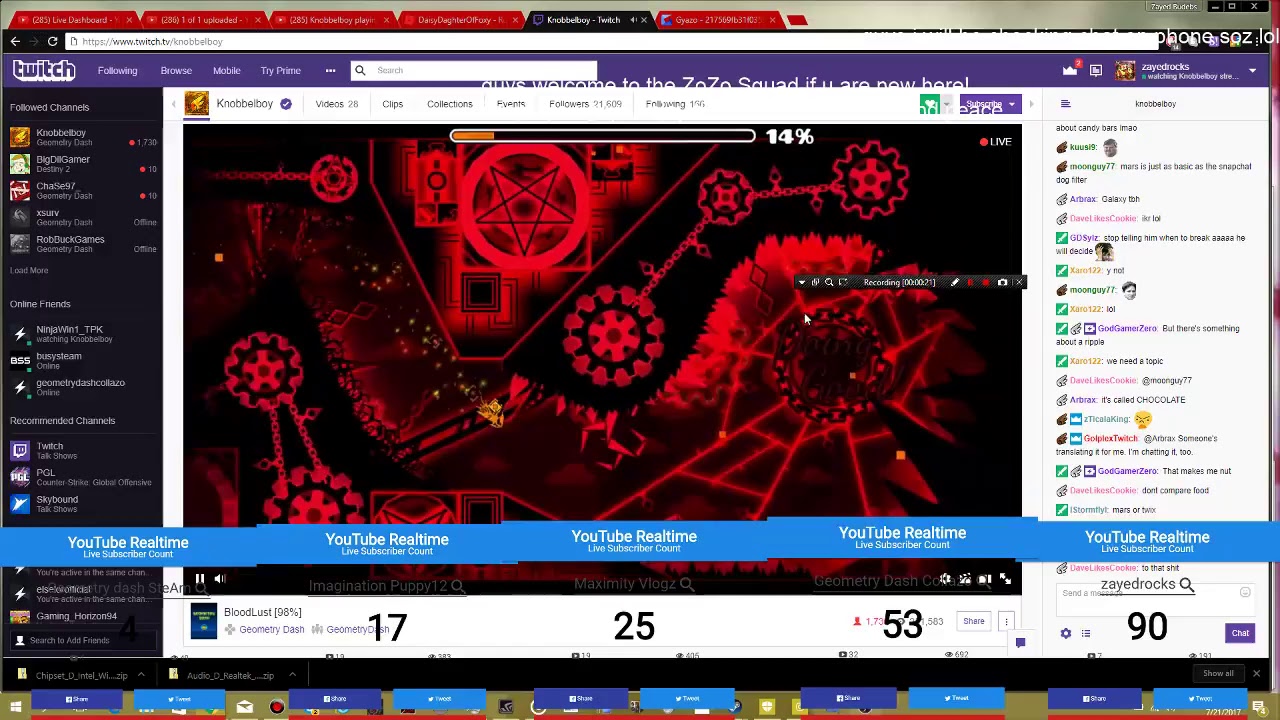Open the Browse page
This screenshot has width=1280, height=720.
[x=176, y=70]
